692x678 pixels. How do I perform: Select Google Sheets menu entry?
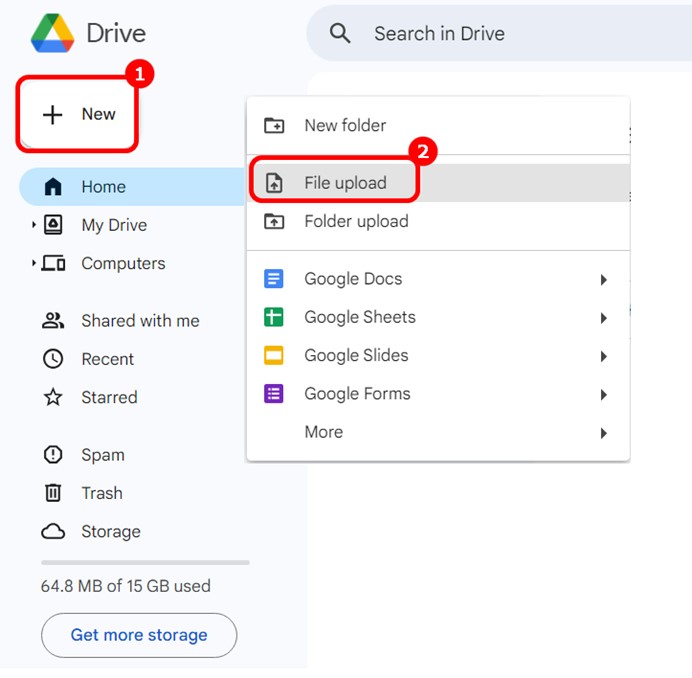tap(438, 317)
